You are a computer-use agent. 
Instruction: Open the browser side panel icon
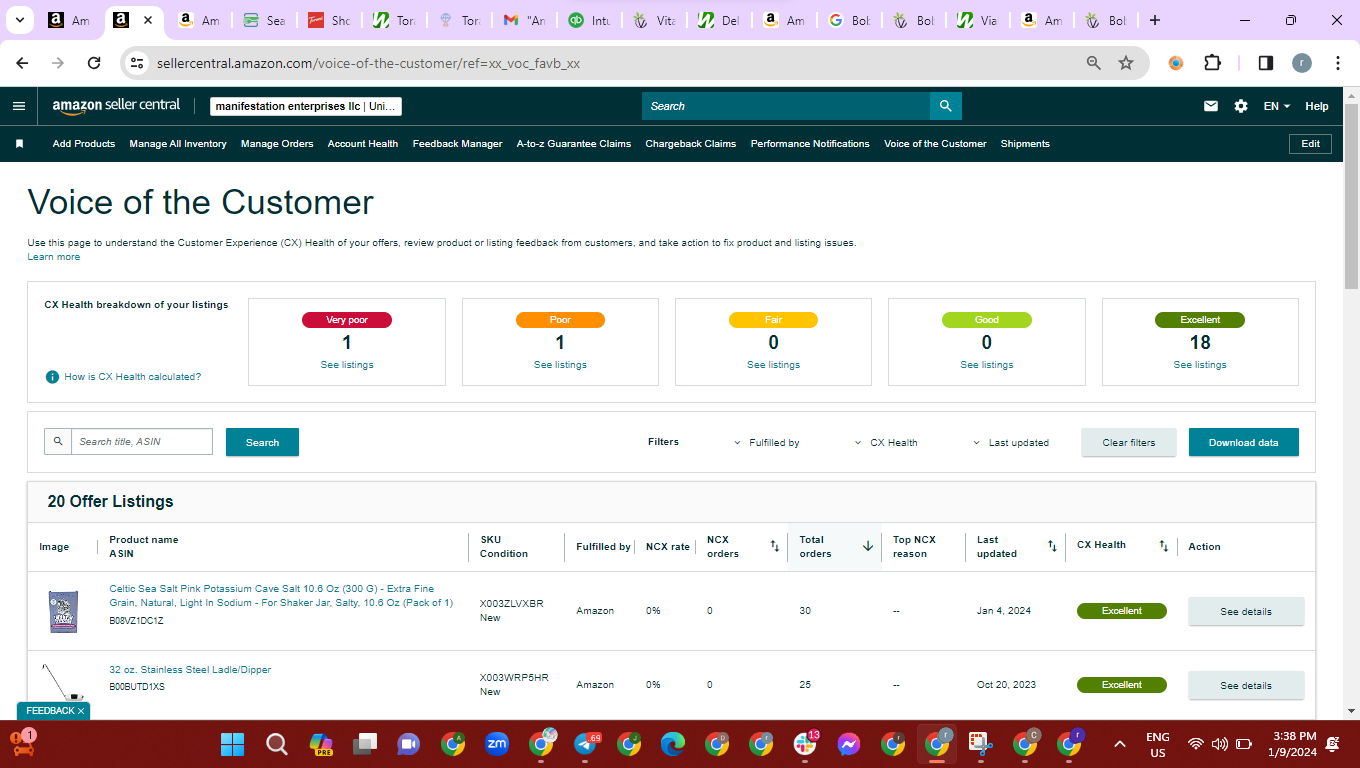tap(1265, 63)
